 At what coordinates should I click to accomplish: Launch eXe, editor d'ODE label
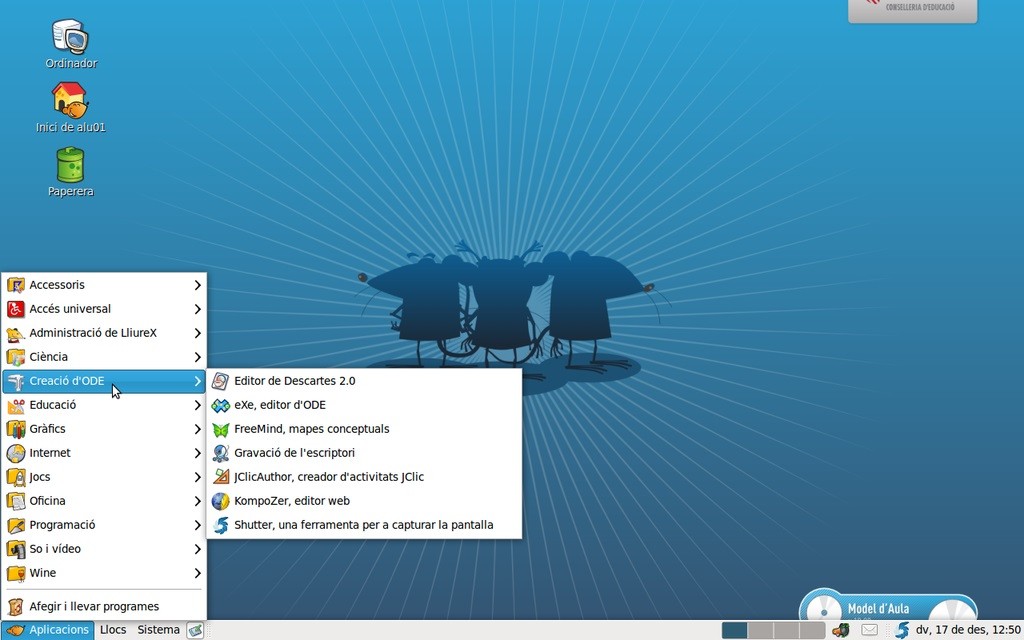click(280, 405)
